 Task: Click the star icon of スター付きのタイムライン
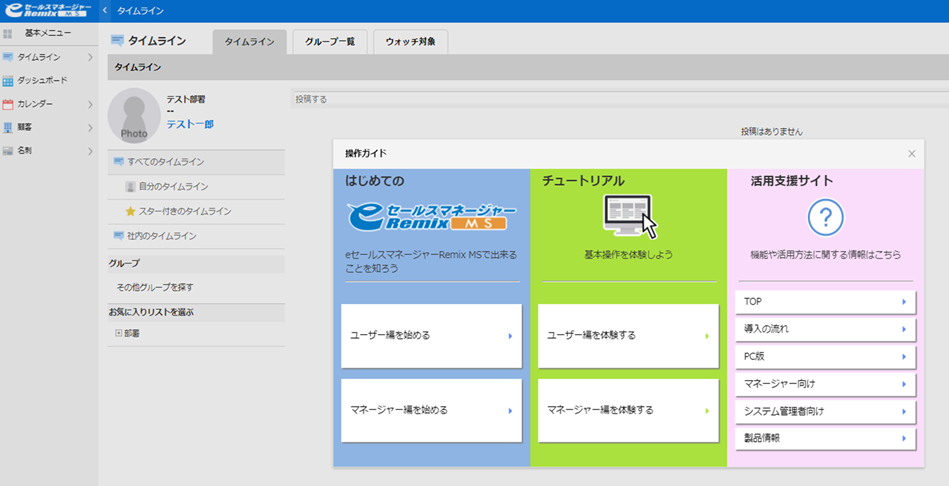click(130, 211)
